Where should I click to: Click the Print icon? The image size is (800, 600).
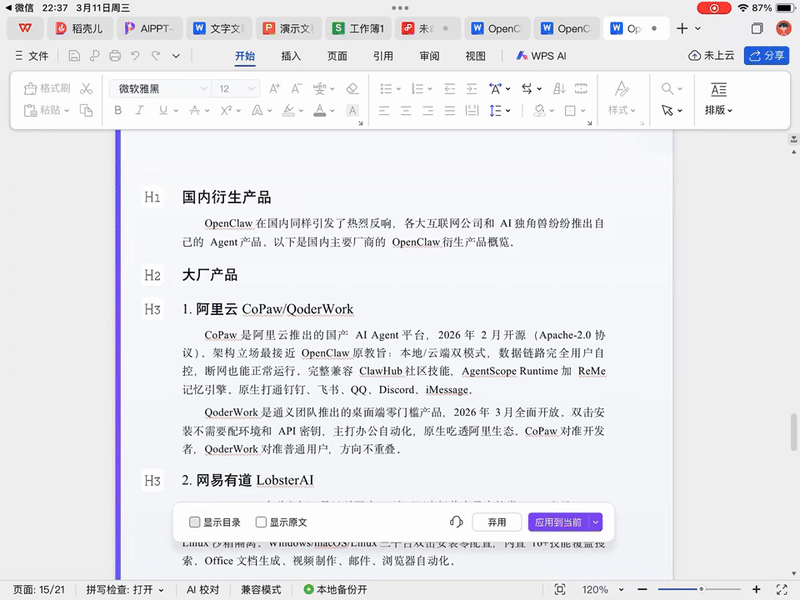[x=115, y=56]
